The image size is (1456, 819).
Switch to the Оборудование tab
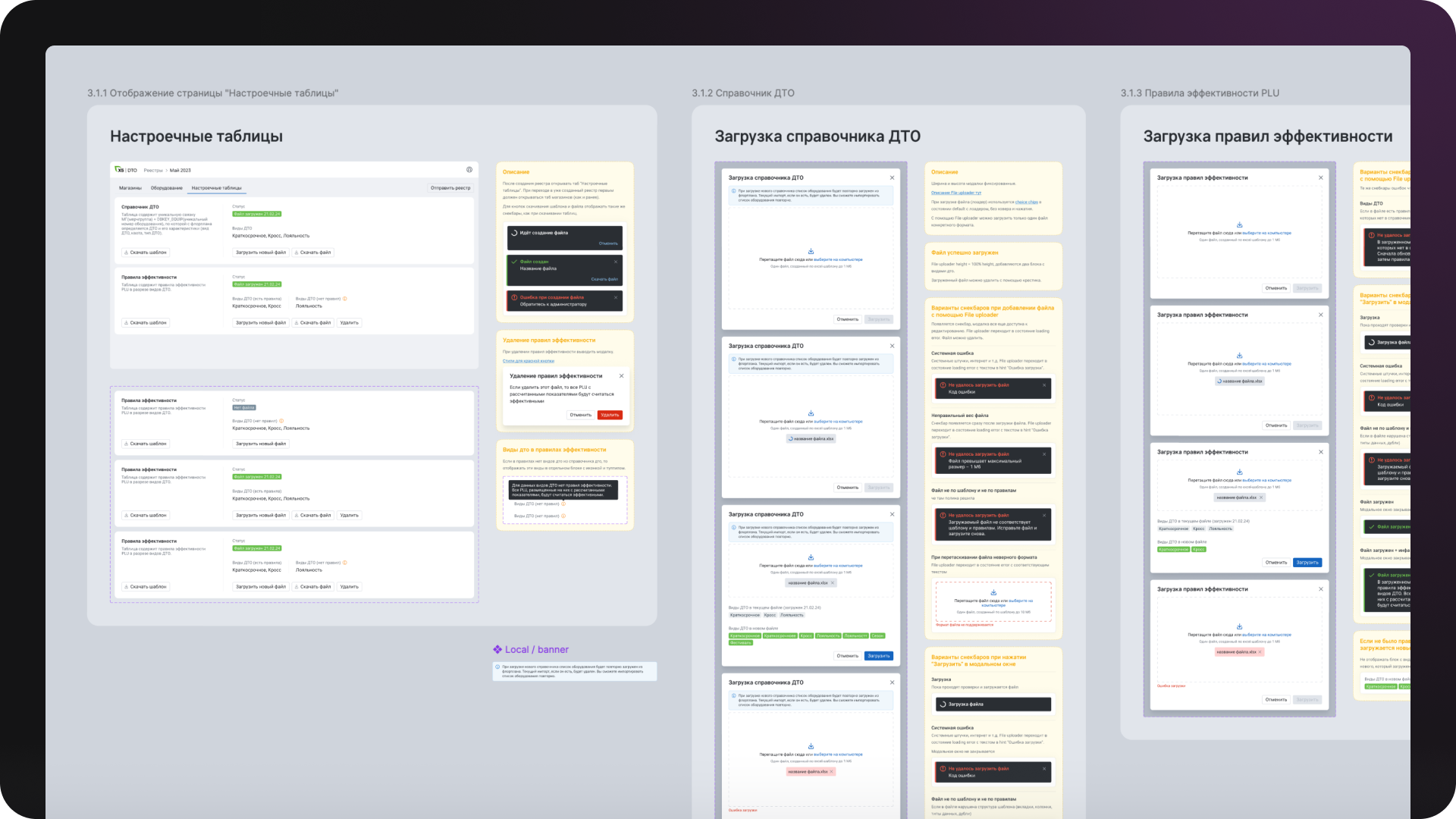[167, 188]
